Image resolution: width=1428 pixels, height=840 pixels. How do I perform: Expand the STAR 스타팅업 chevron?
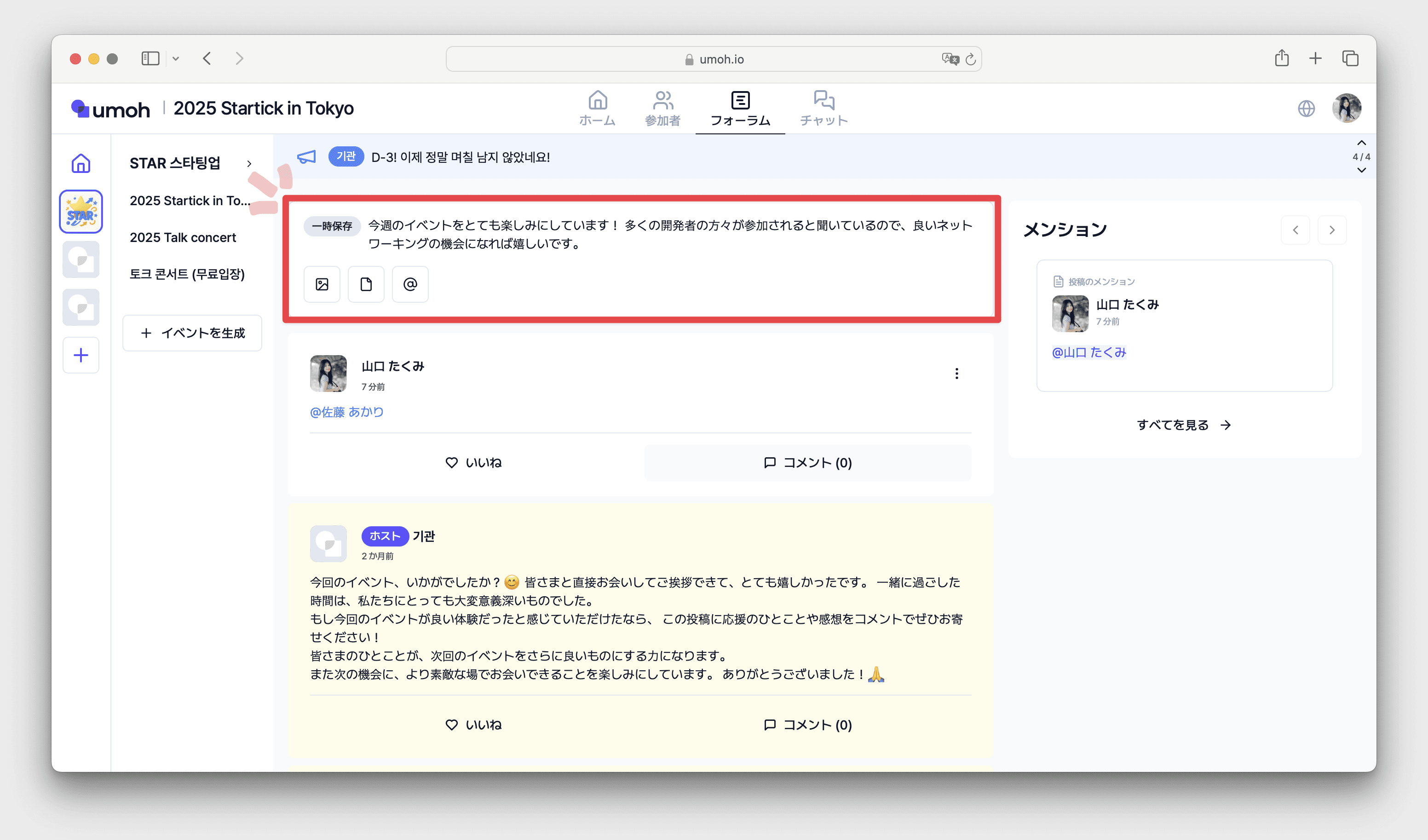point(249,164)
